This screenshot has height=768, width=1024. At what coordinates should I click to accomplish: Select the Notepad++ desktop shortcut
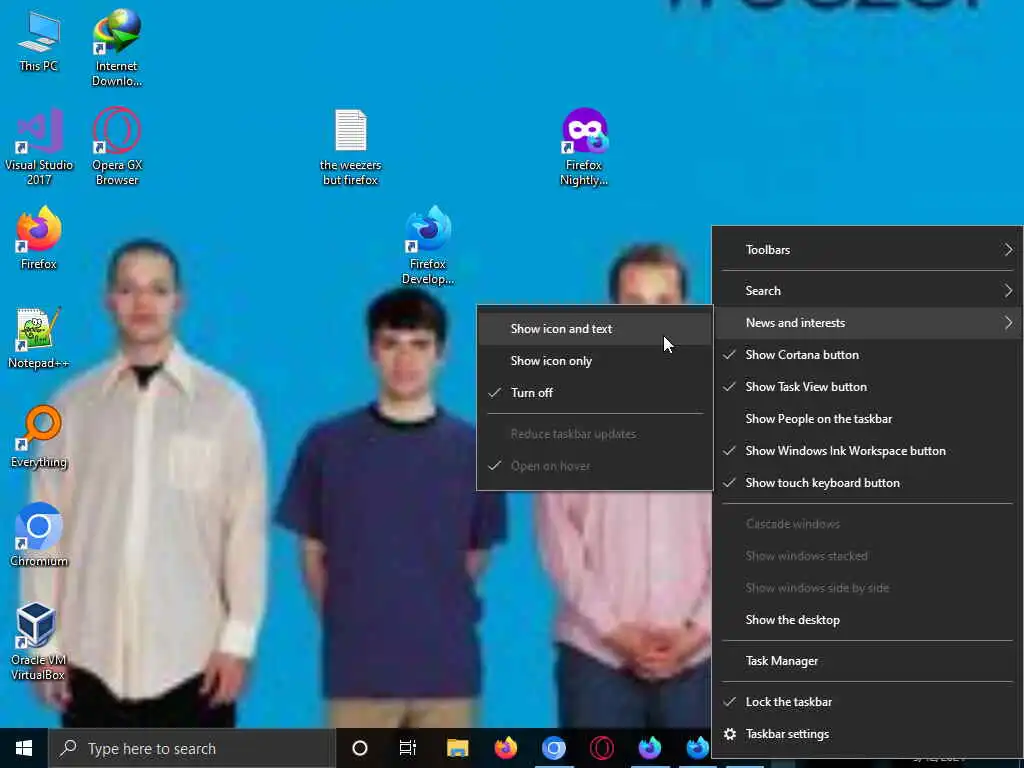pos(39,338)
